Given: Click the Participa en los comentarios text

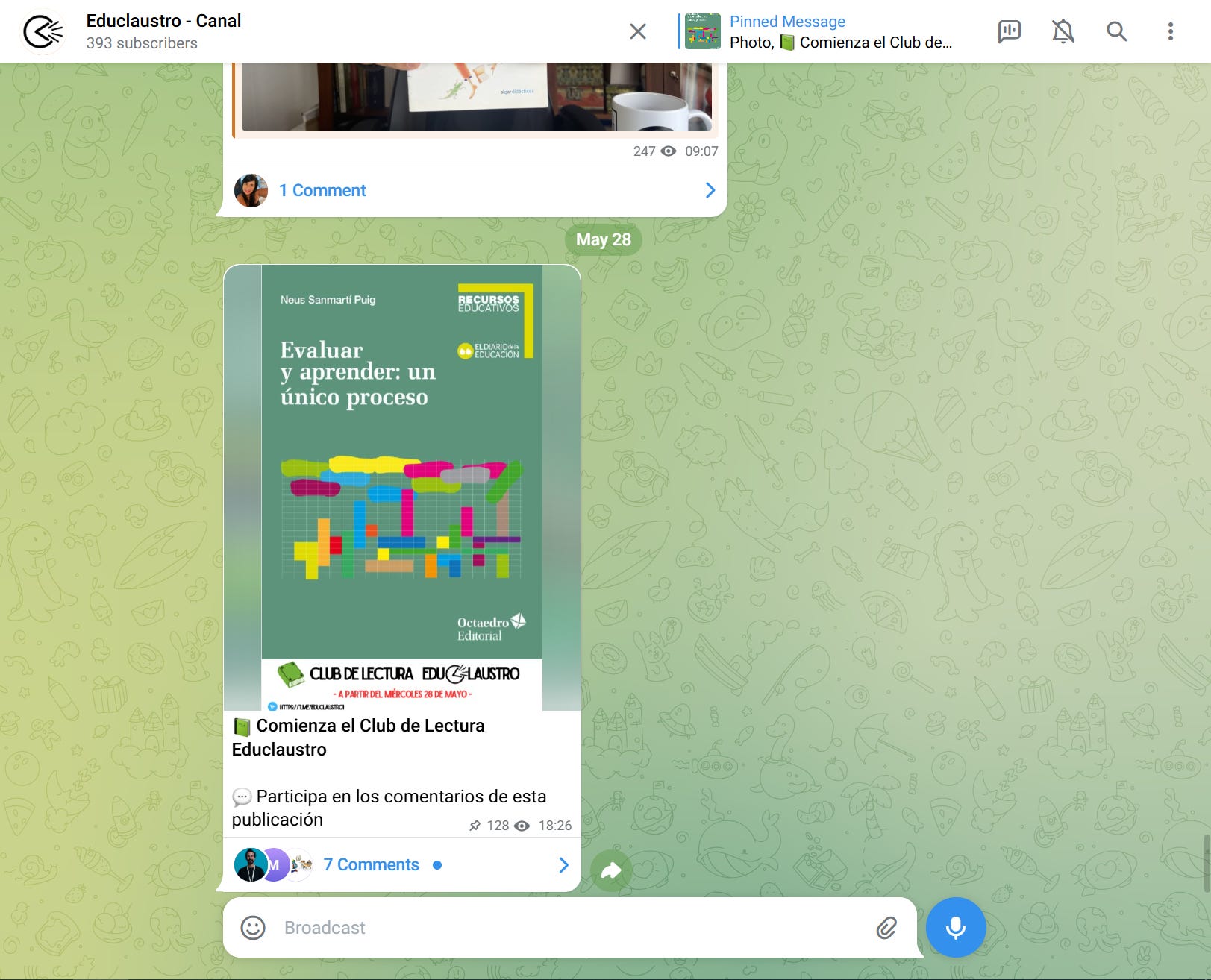Looking at the screenshot, I should coord(389,808).
